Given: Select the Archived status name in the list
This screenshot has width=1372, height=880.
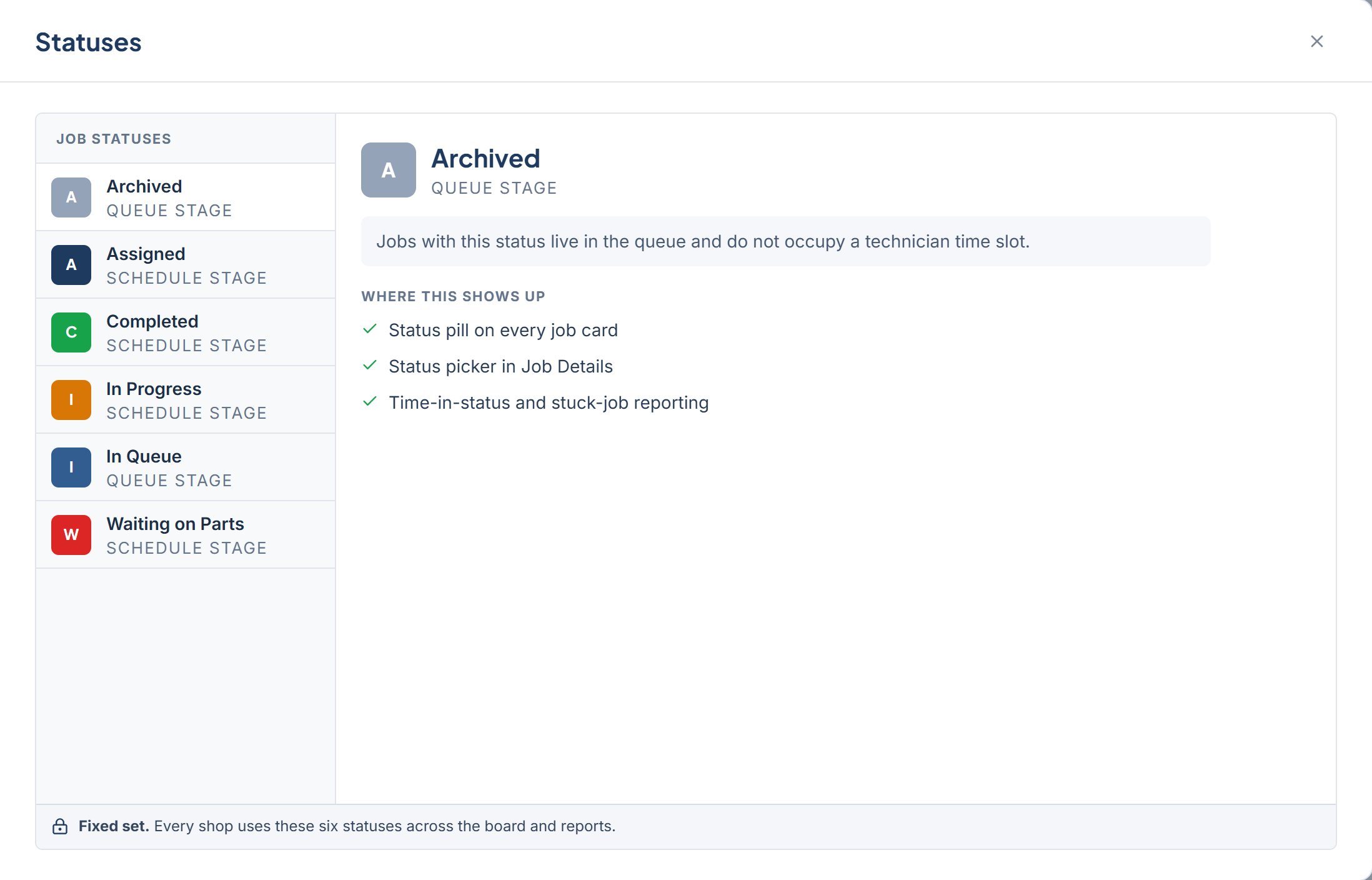Looking at the screenshot, I should click(144, 186).
